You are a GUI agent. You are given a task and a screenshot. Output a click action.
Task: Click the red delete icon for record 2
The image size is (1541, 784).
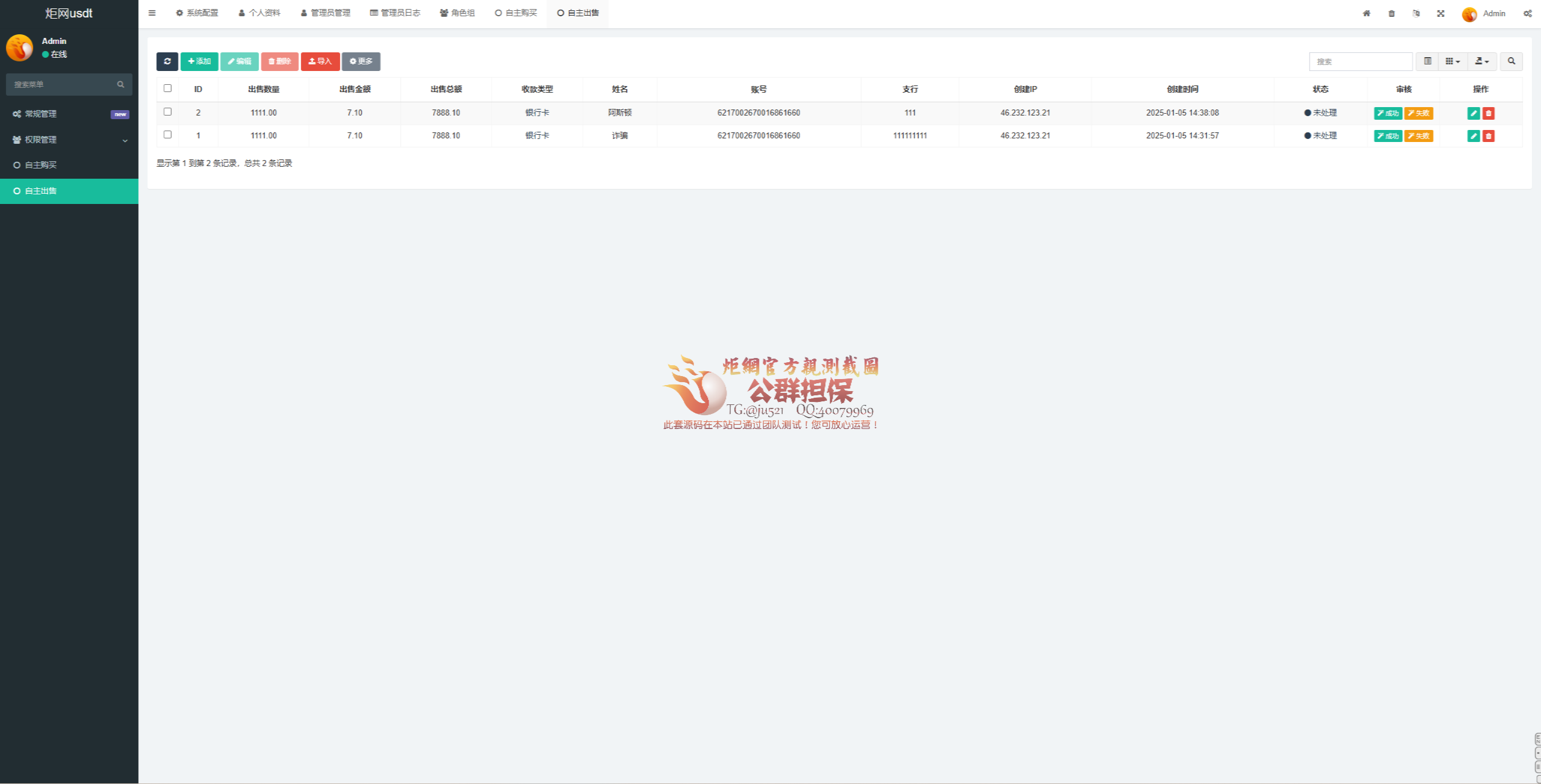(1489, 113)
